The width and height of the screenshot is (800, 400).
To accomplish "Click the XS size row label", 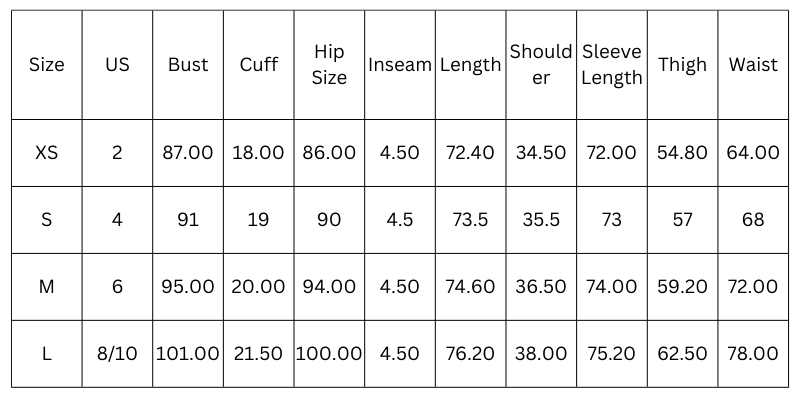I will click(x=47, y=153).
